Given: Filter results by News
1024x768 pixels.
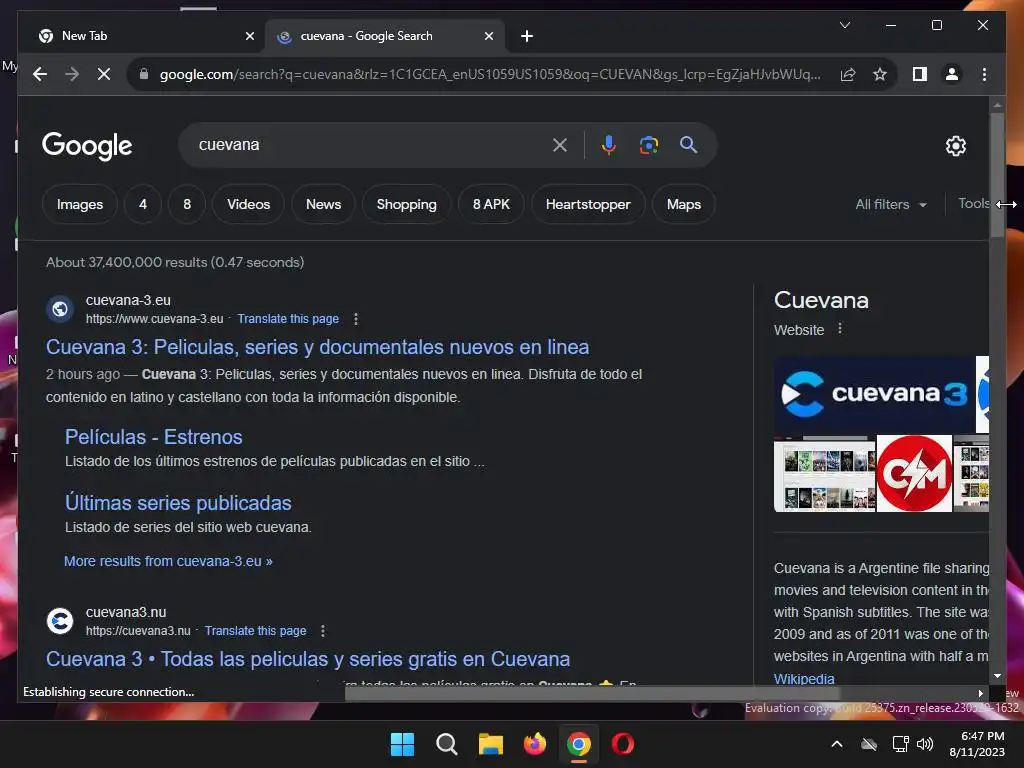Looking at the screenshot, I should [323, 204].
